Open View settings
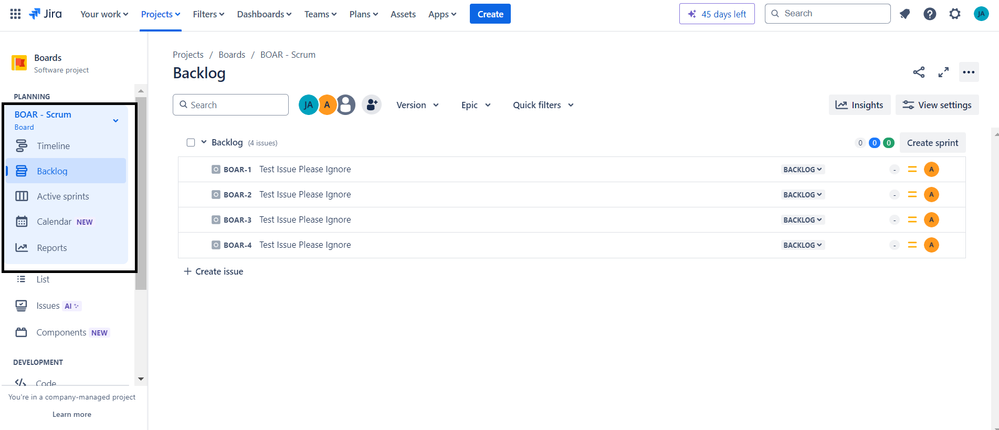The width and height of the screenshot is (999, 430). tap(937, 105)
